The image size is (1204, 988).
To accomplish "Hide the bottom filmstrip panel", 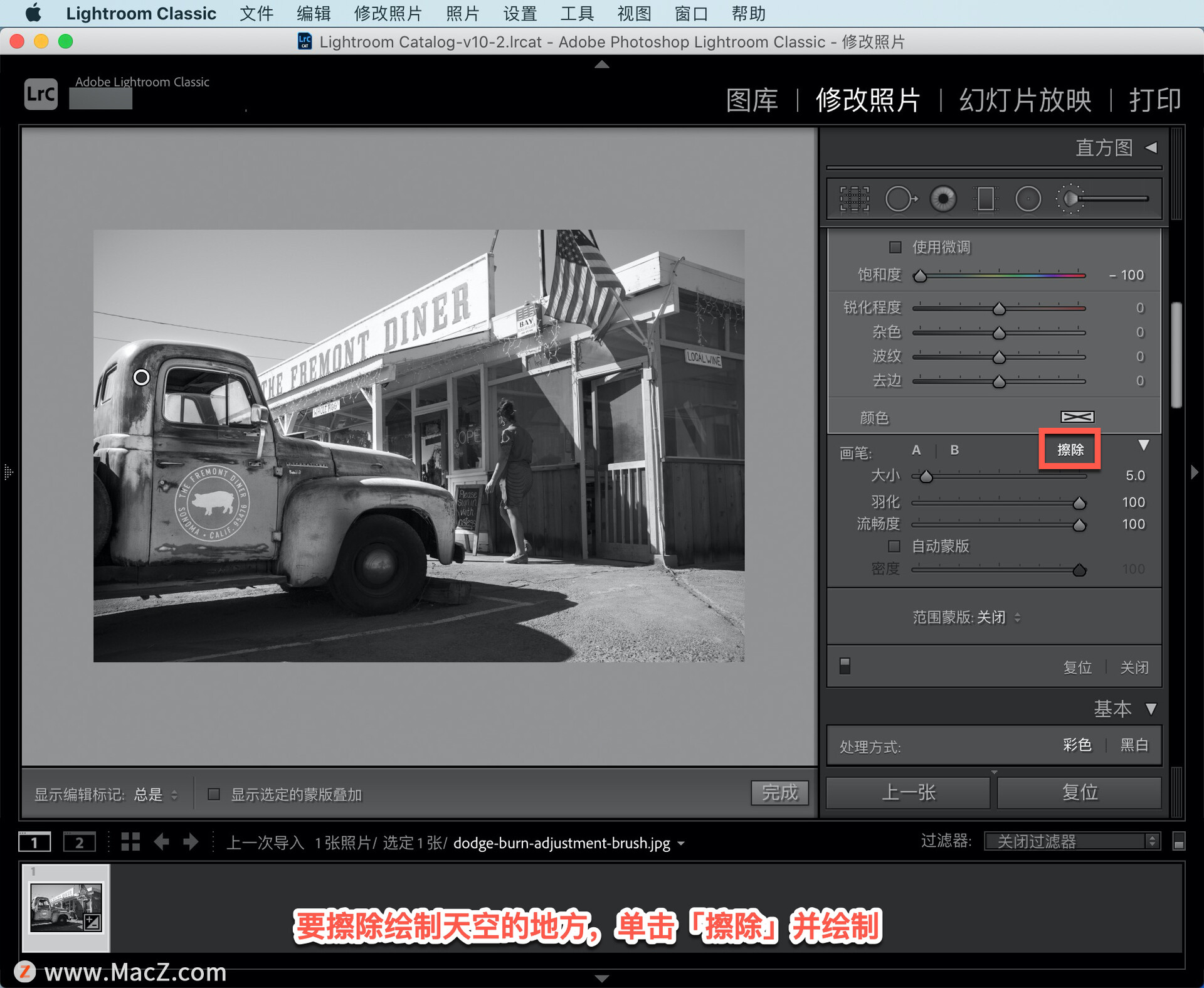I will point(602,978).
